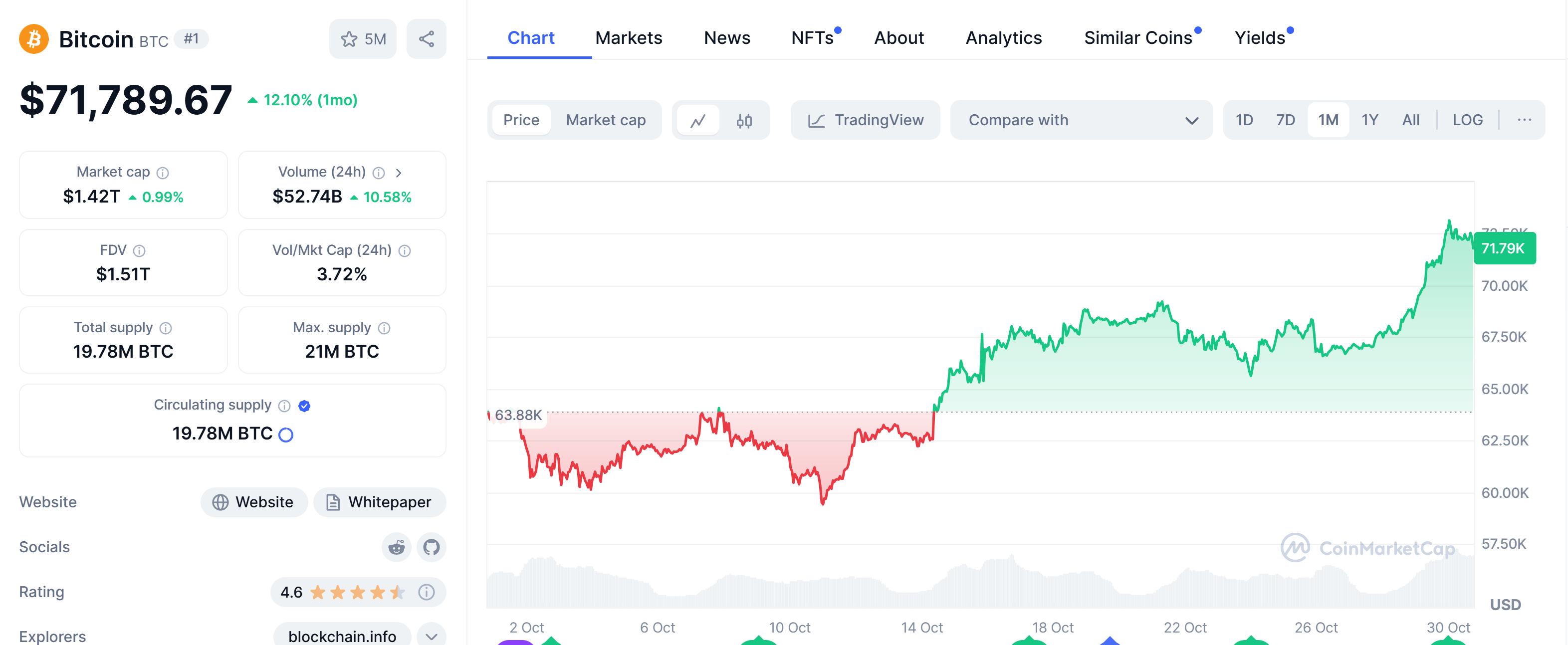
Task: Click the rating info icon
Action: point(427,592)
